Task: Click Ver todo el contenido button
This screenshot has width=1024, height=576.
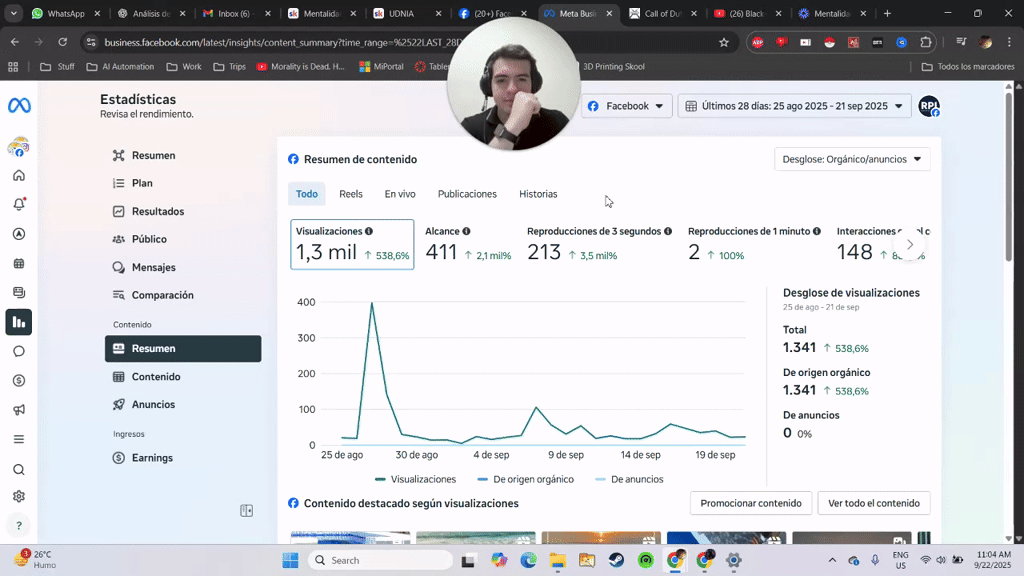Action: coord(874,504)
